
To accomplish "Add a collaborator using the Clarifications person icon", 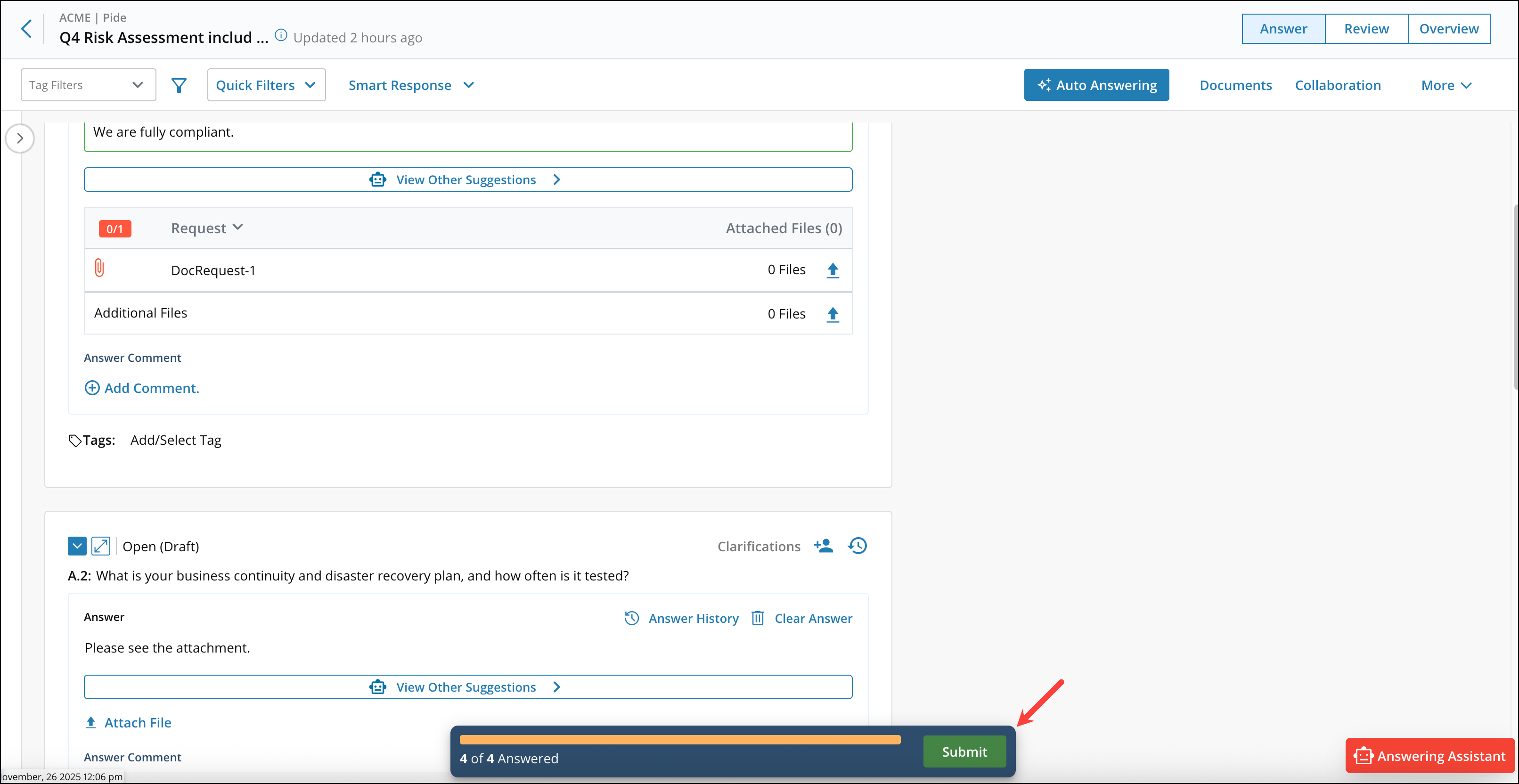I will click(x=824, y=546).
